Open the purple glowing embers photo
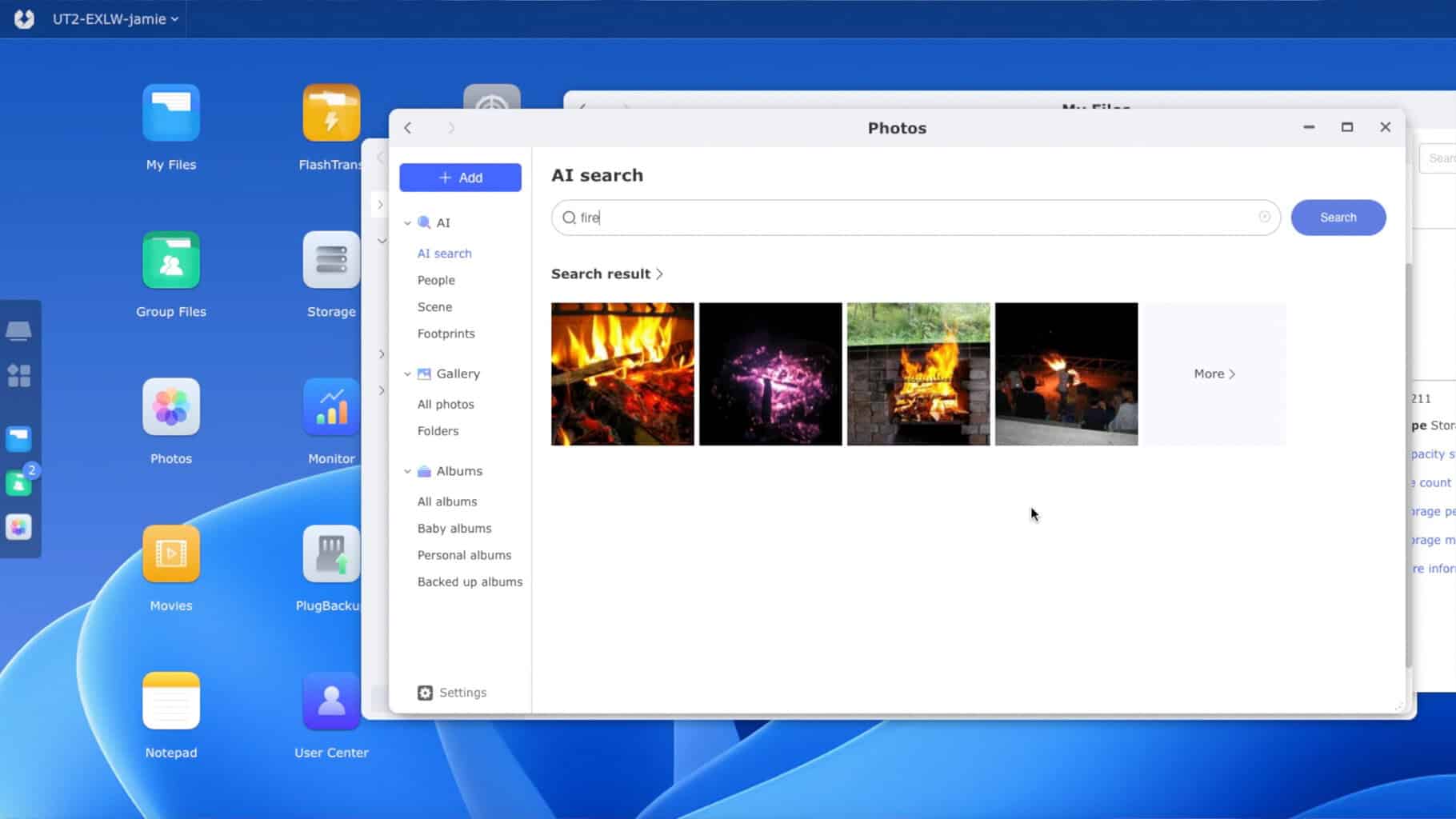The image size is (1456, 819). 770,374
